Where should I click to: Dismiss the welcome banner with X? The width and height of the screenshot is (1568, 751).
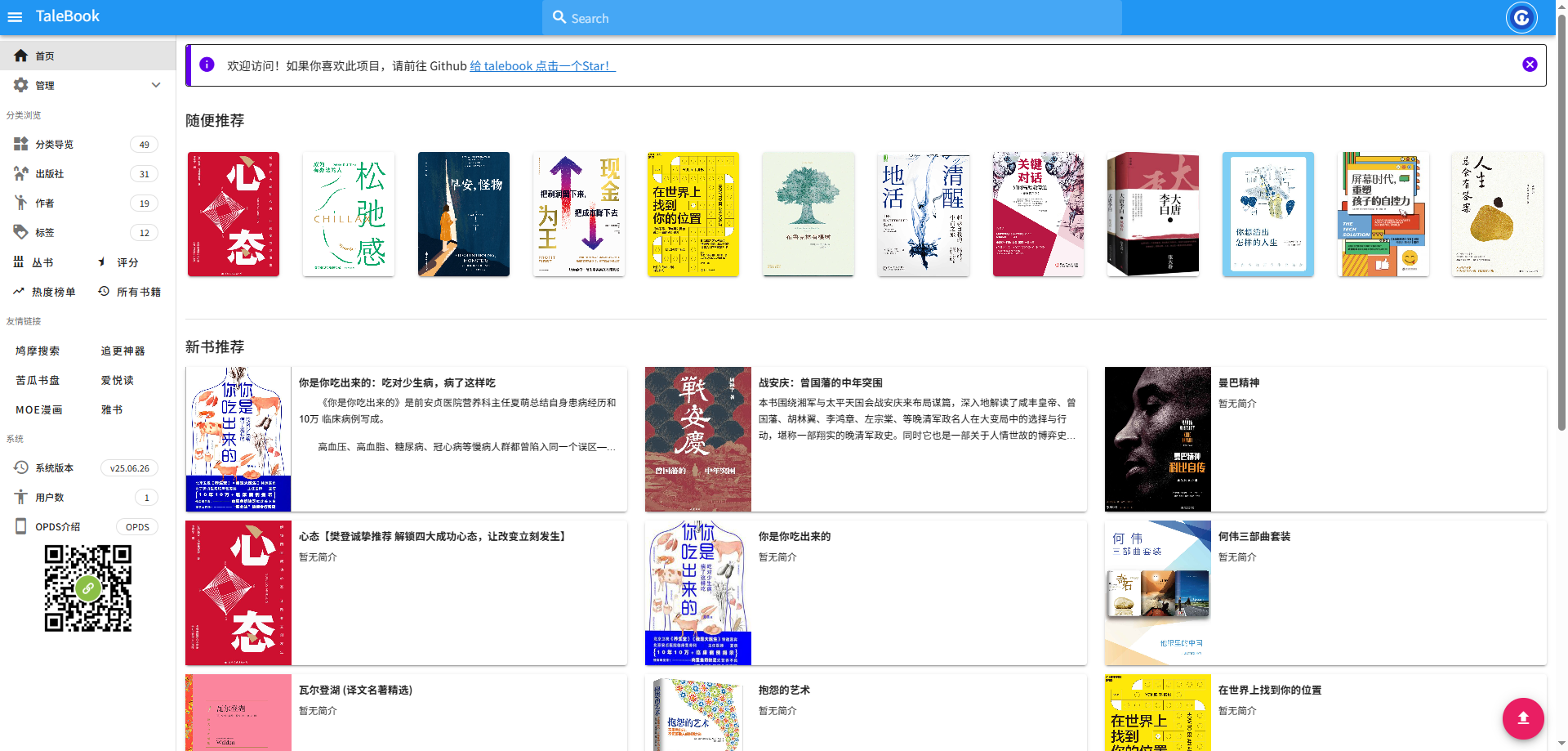[1530, 65]
